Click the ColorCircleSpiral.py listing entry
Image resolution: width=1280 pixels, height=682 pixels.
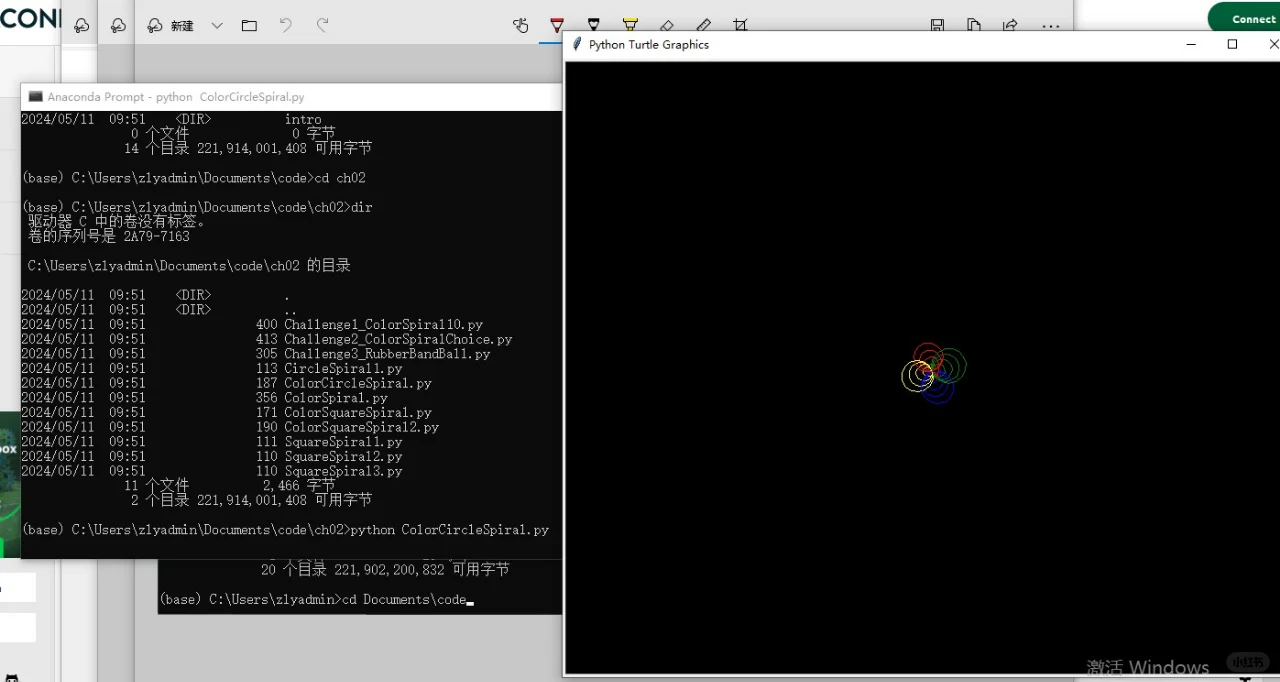(x=358, y=383)
